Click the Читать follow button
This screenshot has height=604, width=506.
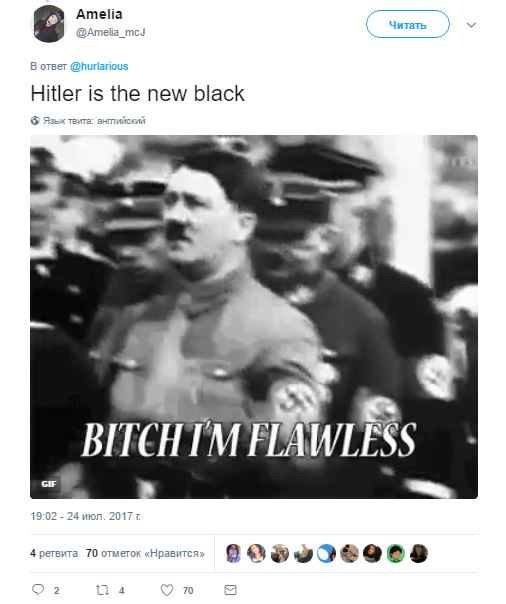point(407,24)
